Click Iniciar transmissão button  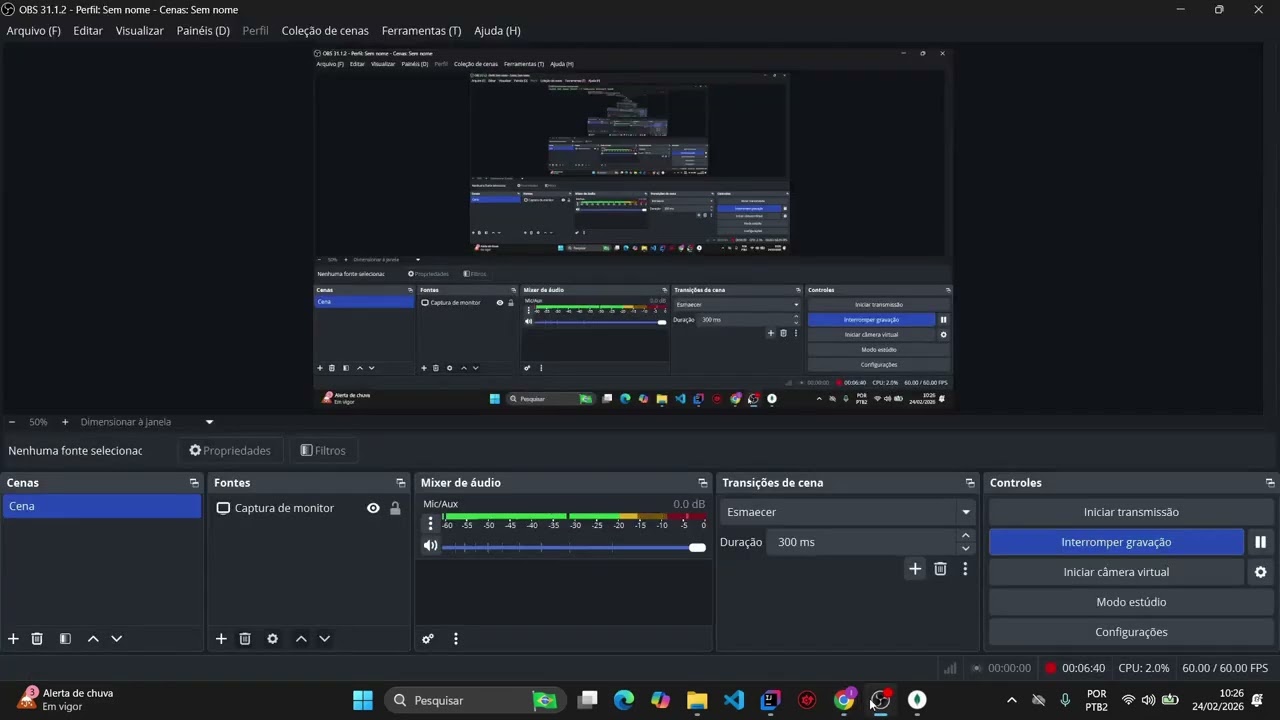1131,512
